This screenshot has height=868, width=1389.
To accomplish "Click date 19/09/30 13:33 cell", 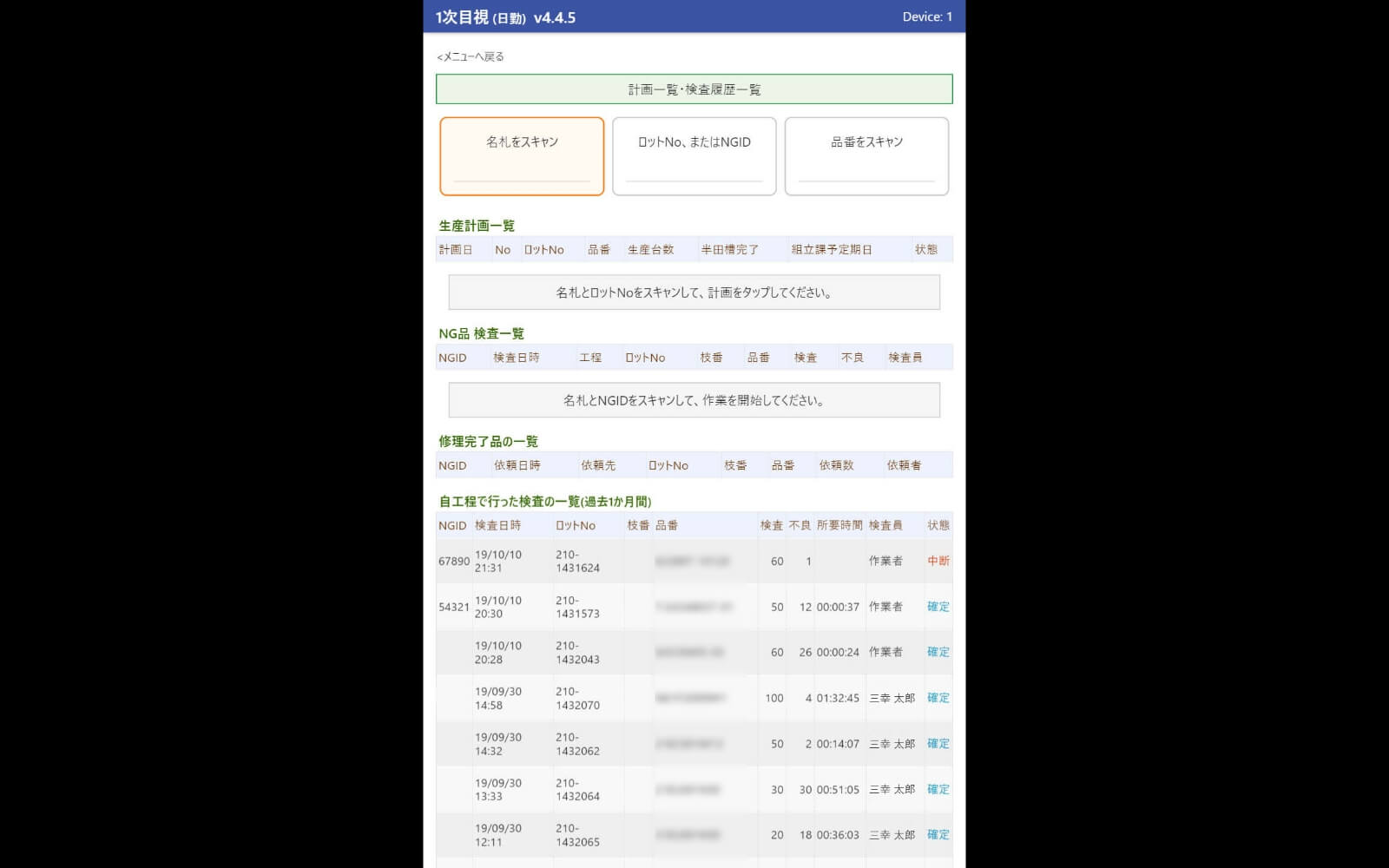I will point(498,790).
